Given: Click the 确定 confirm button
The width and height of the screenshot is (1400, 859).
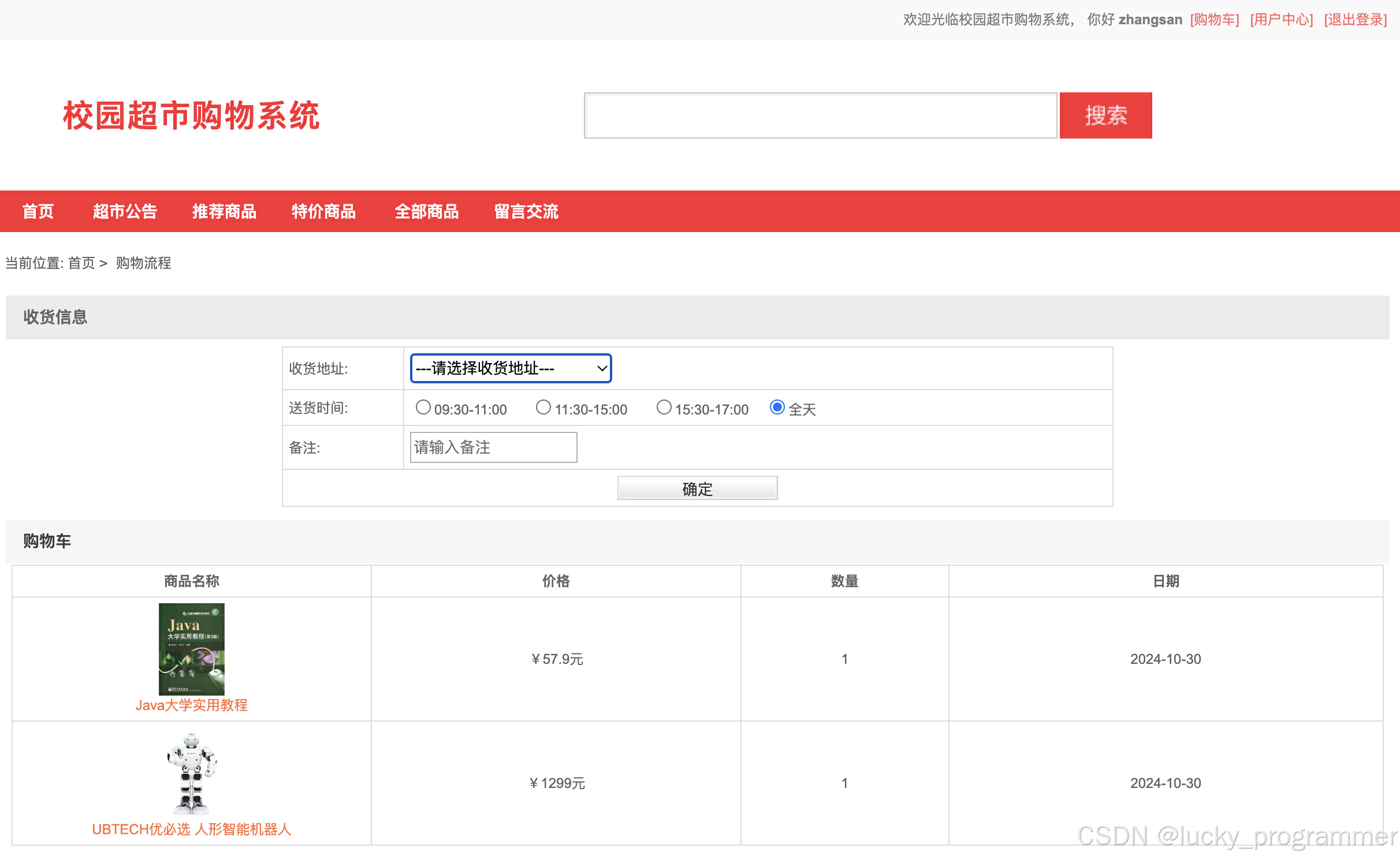Looking at the screenshot, I should (x=697, y=488).
